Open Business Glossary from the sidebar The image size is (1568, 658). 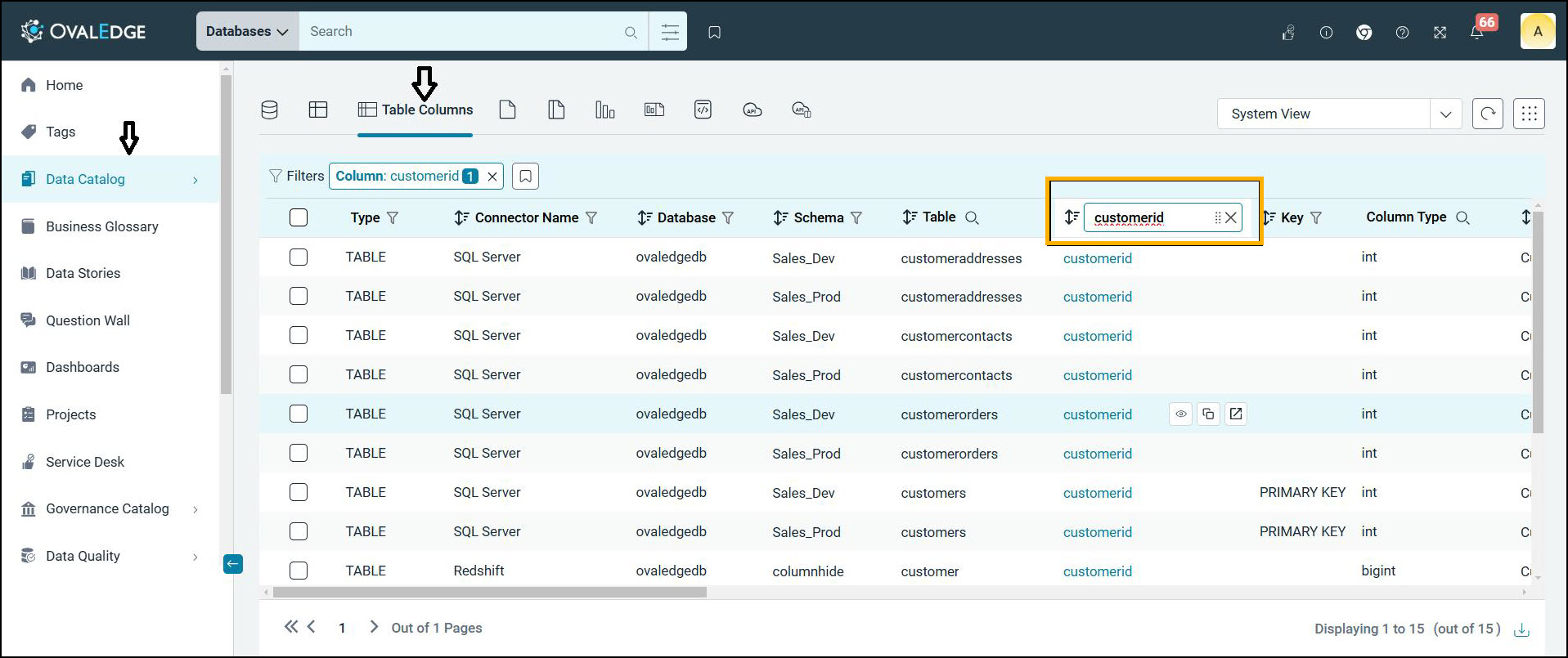pos(101,226)
